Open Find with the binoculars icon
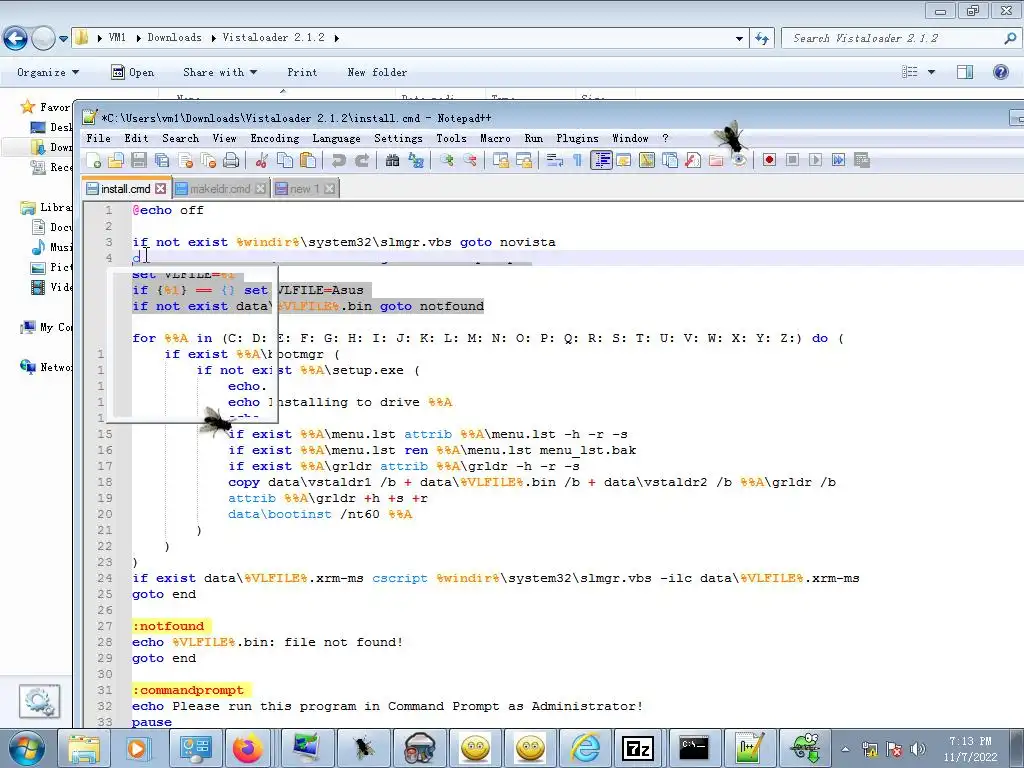The image size is (1024, 768). click(392, 160)
